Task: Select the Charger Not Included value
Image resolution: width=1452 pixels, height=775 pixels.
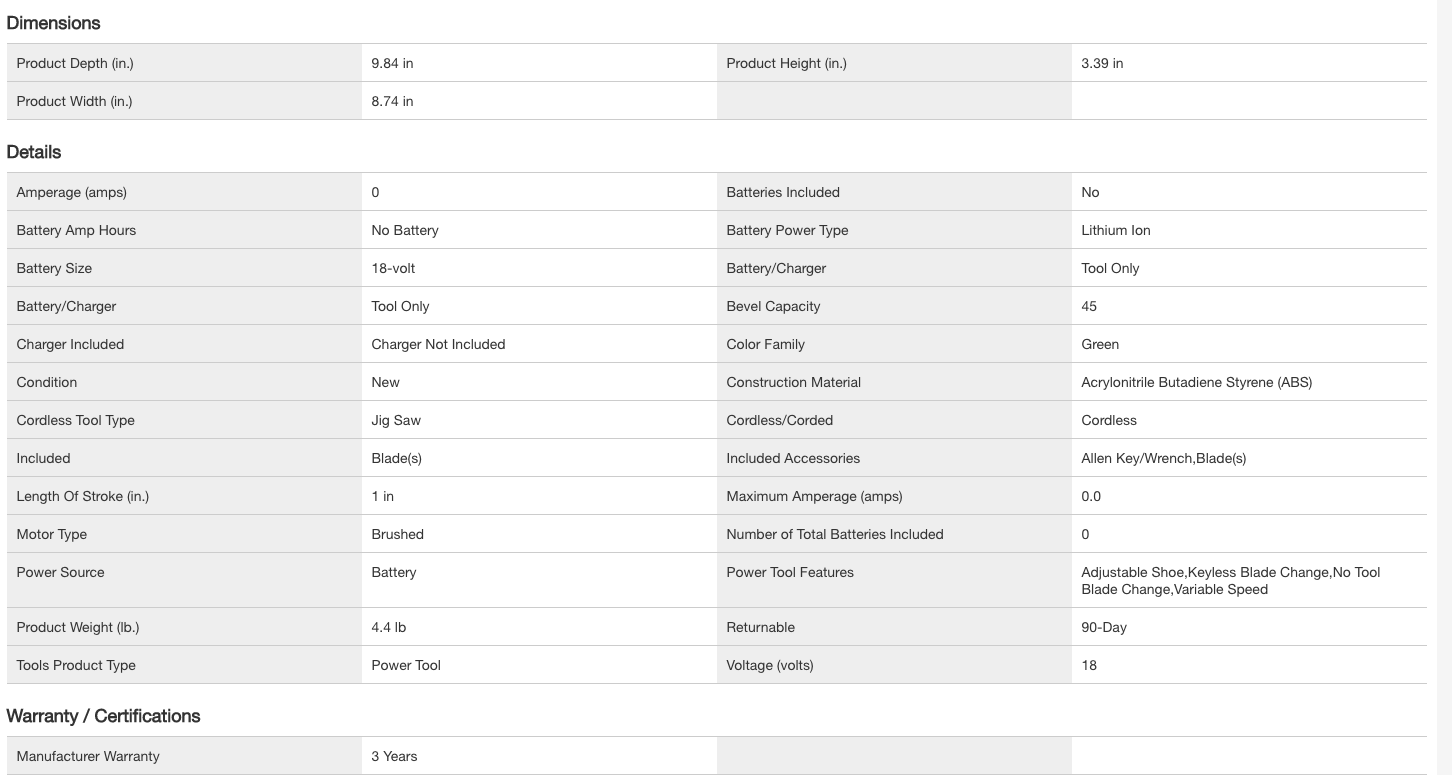Action: click(x=438, y=344)
